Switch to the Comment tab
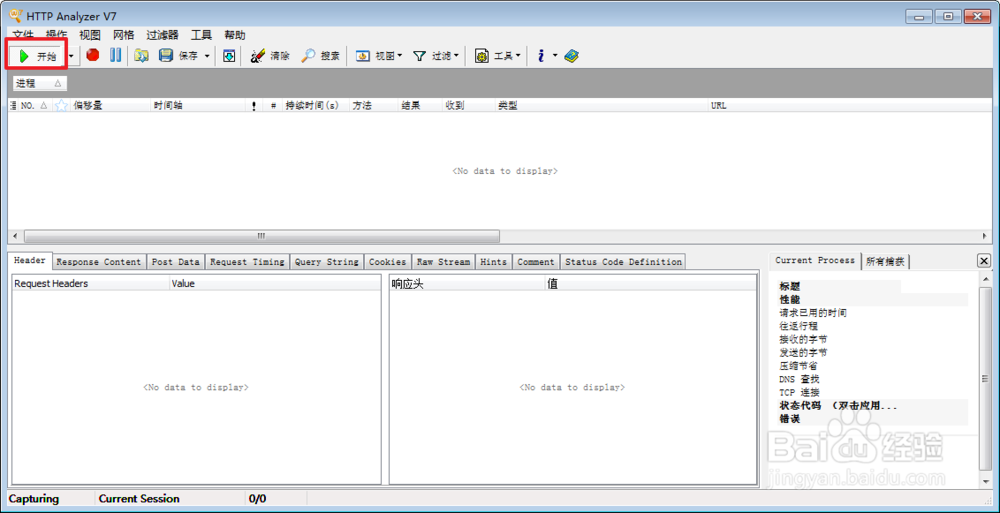 pyautogui.click(x=536, y=262)
